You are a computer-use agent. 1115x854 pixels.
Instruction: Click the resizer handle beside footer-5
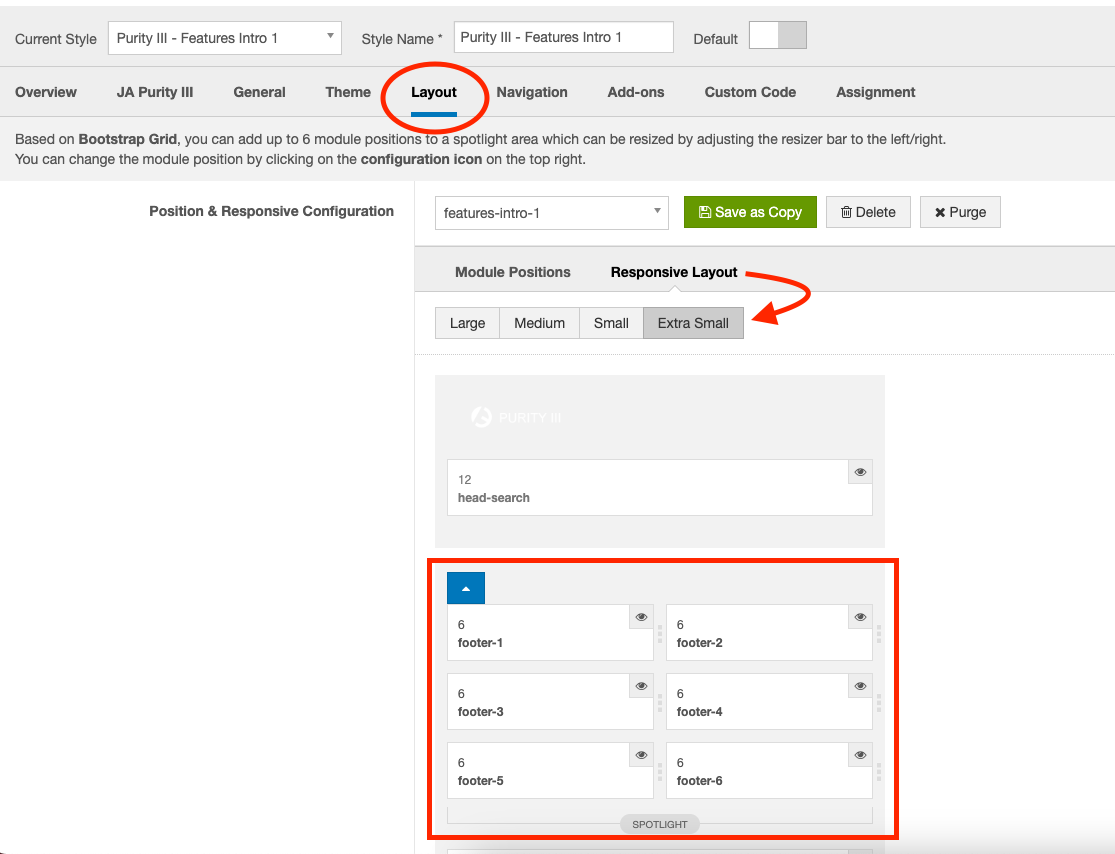coord(660,771)
